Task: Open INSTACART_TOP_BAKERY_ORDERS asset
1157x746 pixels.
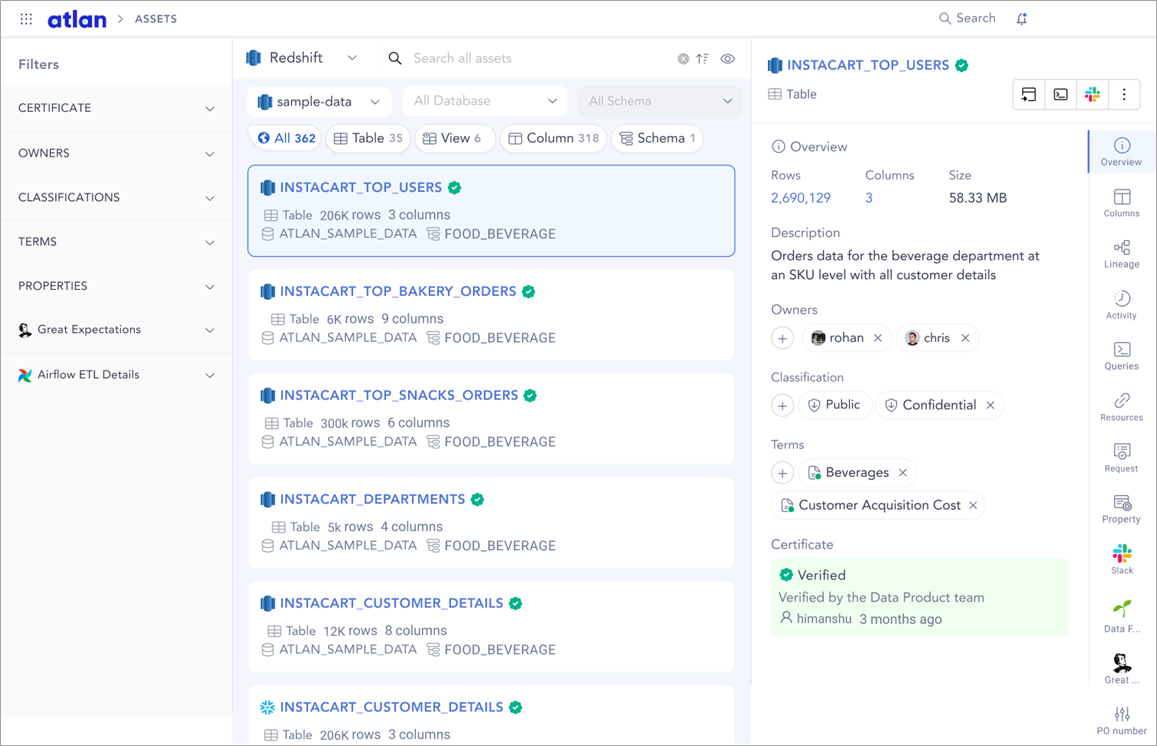Action: pyautogui.click(x=491, y=314)
